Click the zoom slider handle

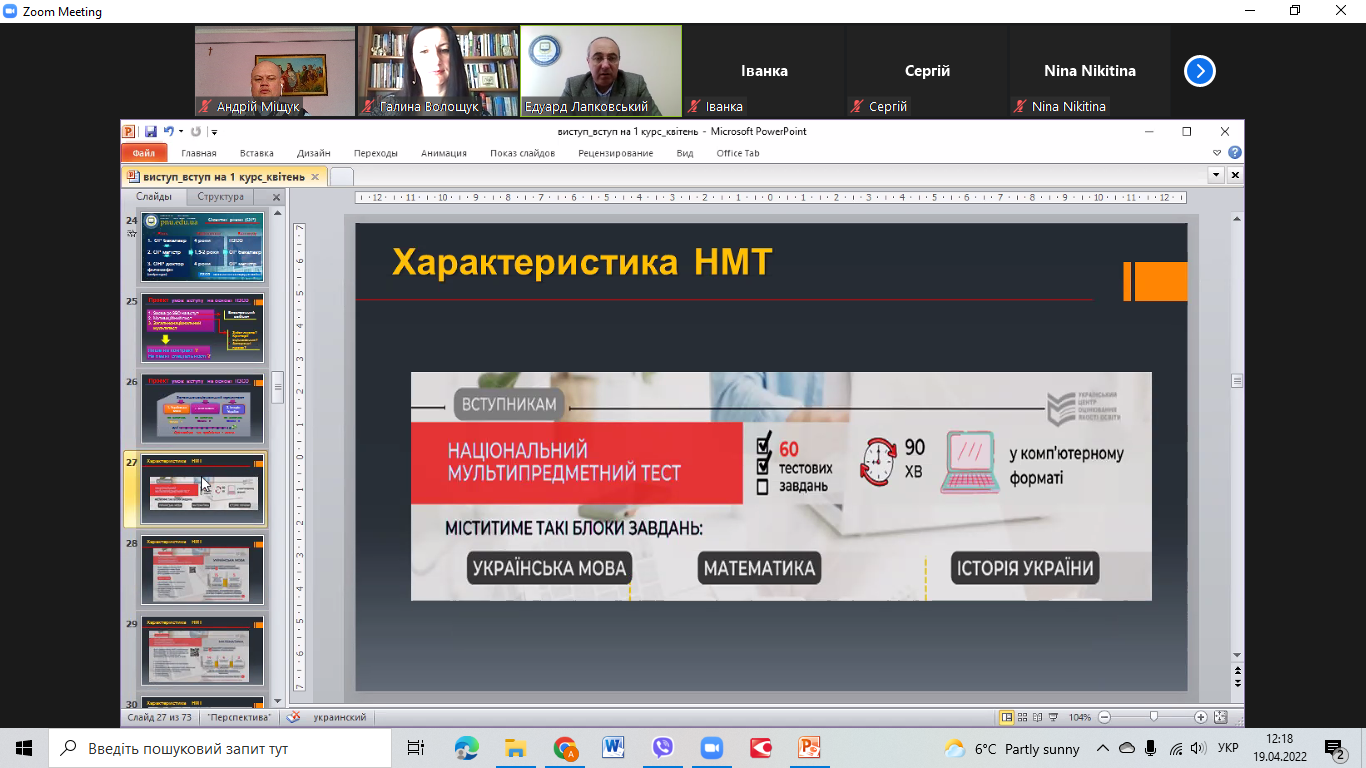1154,718
